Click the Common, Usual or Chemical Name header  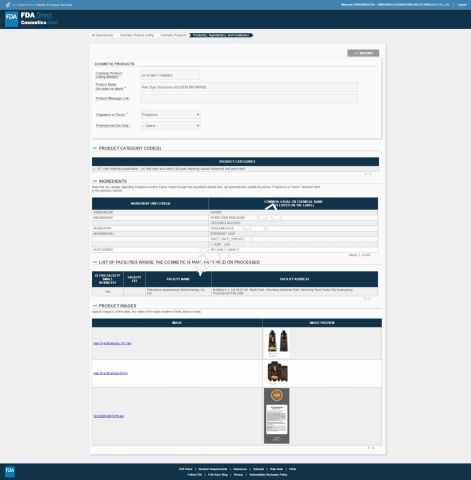click(x=293, y=204)
